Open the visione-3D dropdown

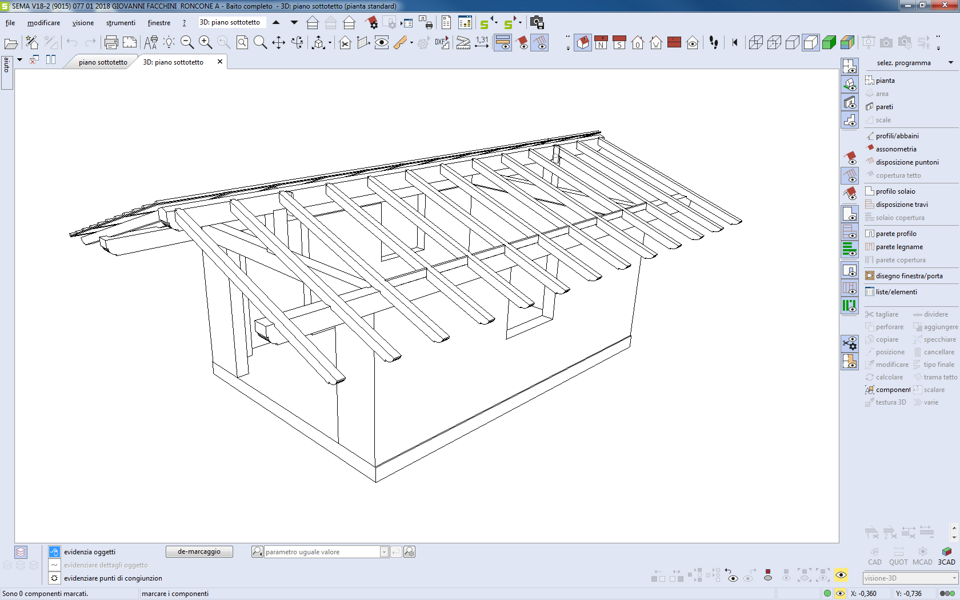click(x=953, y=578)
